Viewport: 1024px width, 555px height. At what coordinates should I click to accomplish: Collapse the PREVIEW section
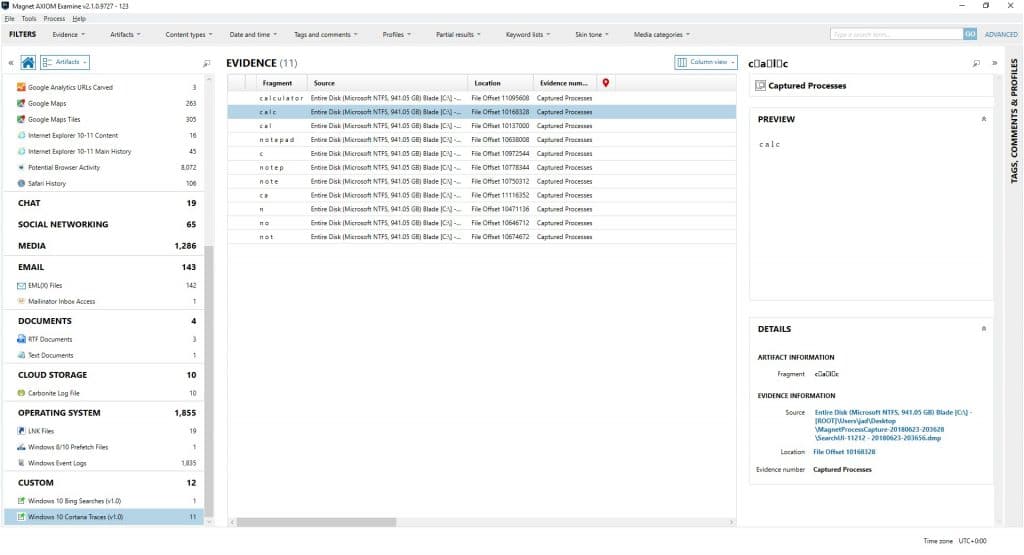click(x=984, y=119)
